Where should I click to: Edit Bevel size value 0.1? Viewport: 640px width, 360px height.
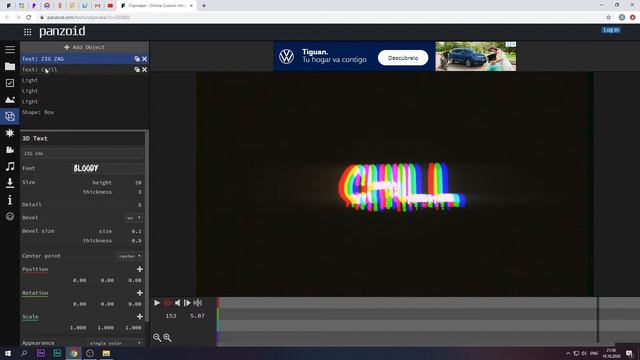136,231
